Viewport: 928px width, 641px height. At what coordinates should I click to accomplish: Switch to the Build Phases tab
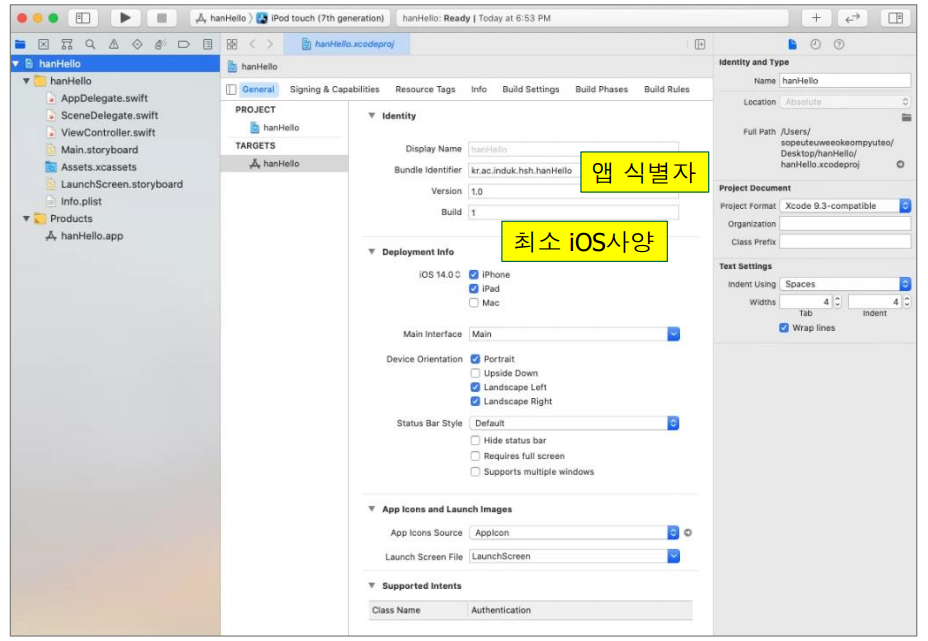tap(601, 89)
